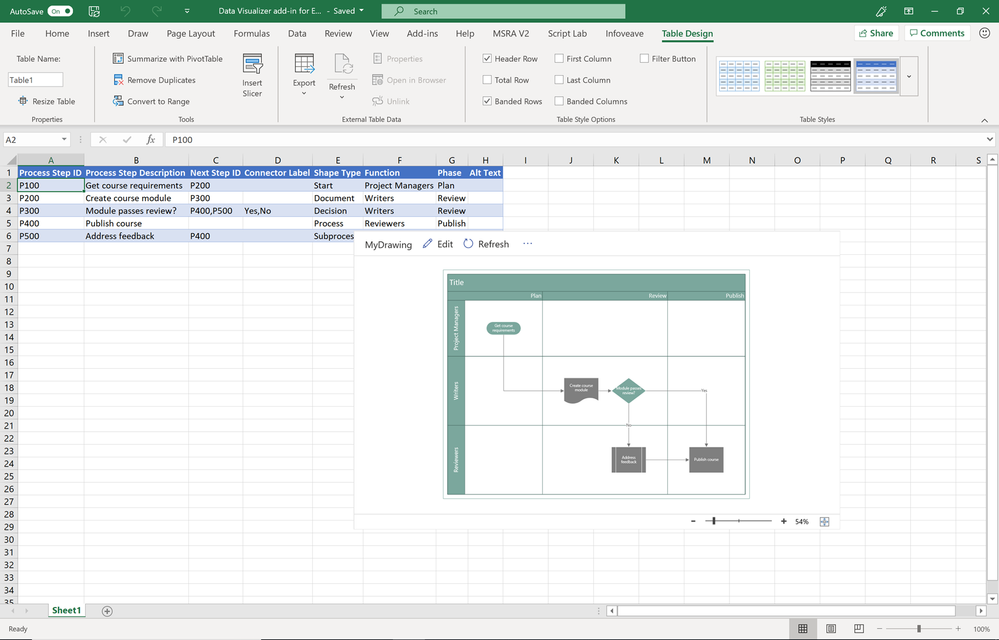Uncheck the Banded Rows checkbox
This screenshot has height=640, width=999.
[x=487, y=101]
